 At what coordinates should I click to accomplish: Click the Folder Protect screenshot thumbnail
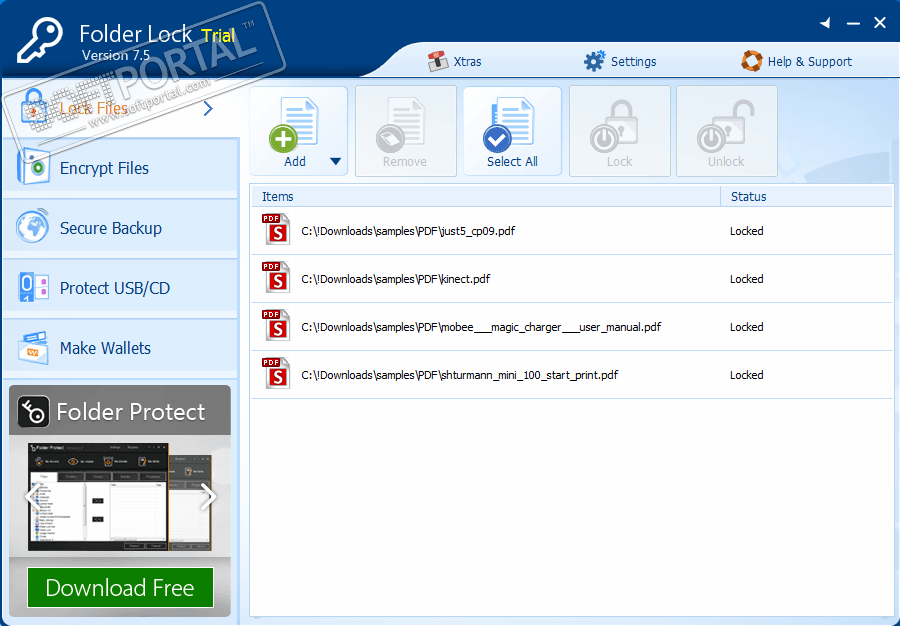120,497
